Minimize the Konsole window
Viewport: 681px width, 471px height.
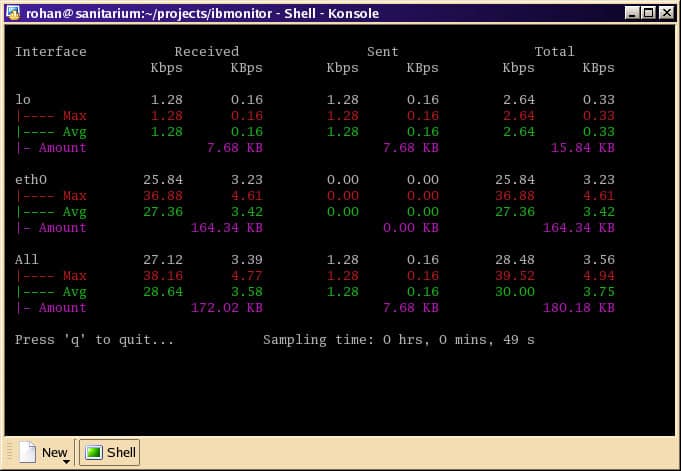coord(632,13)
